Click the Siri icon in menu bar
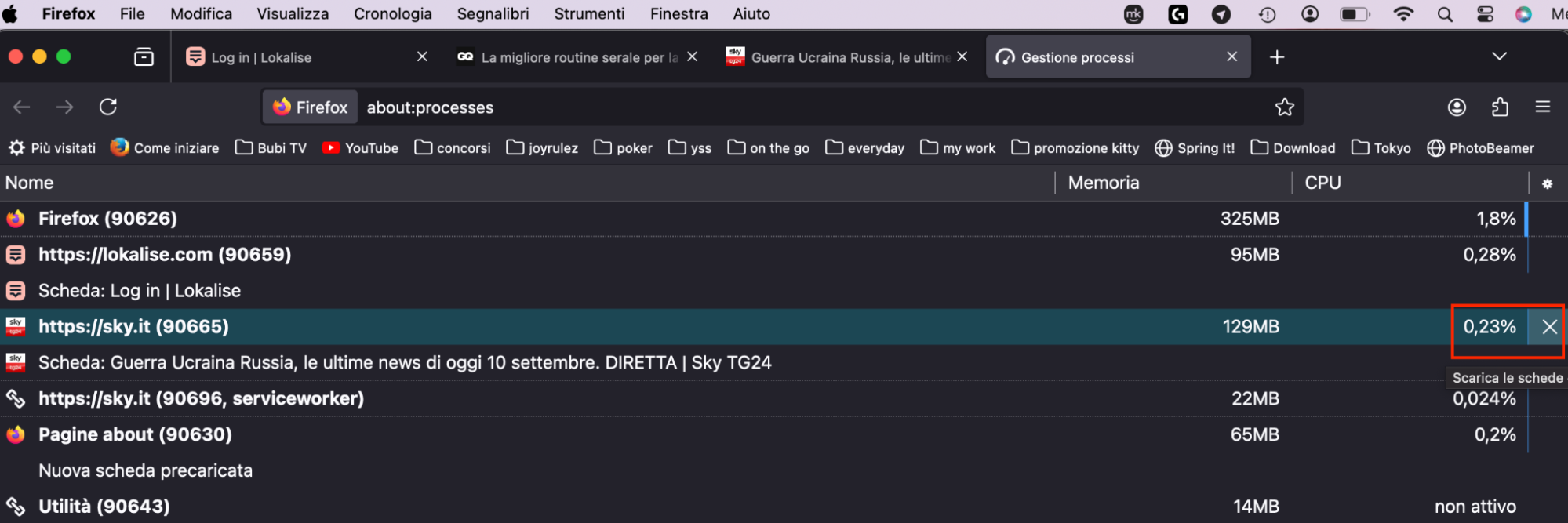The image size is (1568, 523). coord(1523,14)
